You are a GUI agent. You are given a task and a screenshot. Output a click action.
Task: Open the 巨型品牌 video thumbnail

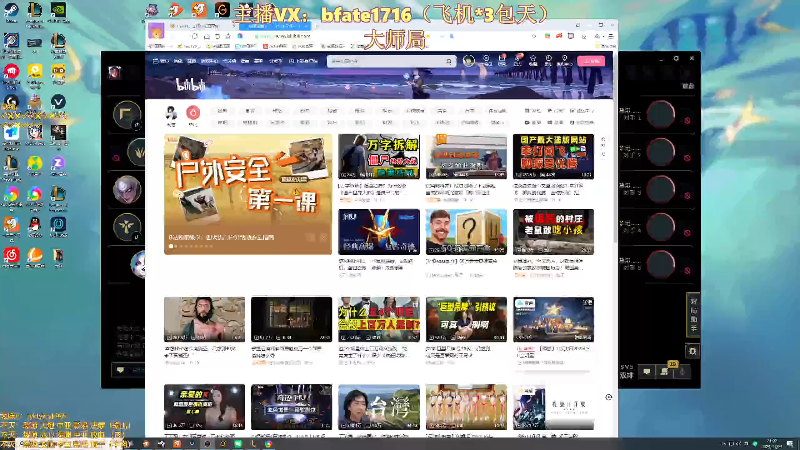(466, 319)
